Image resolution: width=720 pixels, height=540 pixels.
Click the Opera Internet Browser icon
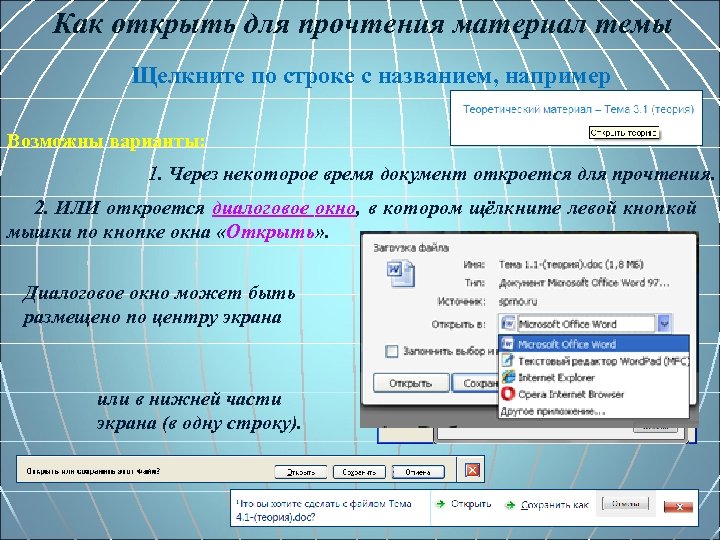[x=508, y=394]
